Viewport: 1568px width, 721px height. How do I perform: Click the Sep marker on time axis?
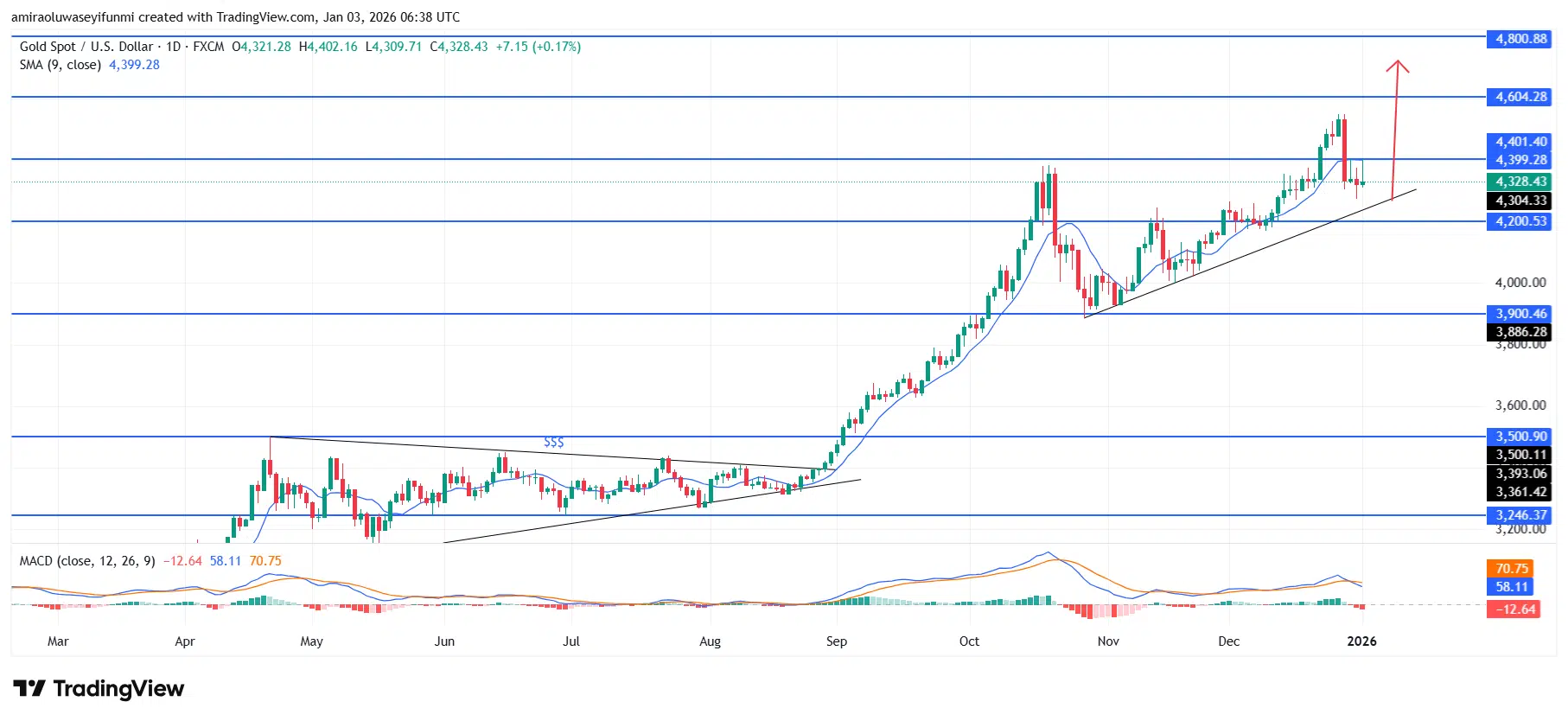[x=836, y=641]
